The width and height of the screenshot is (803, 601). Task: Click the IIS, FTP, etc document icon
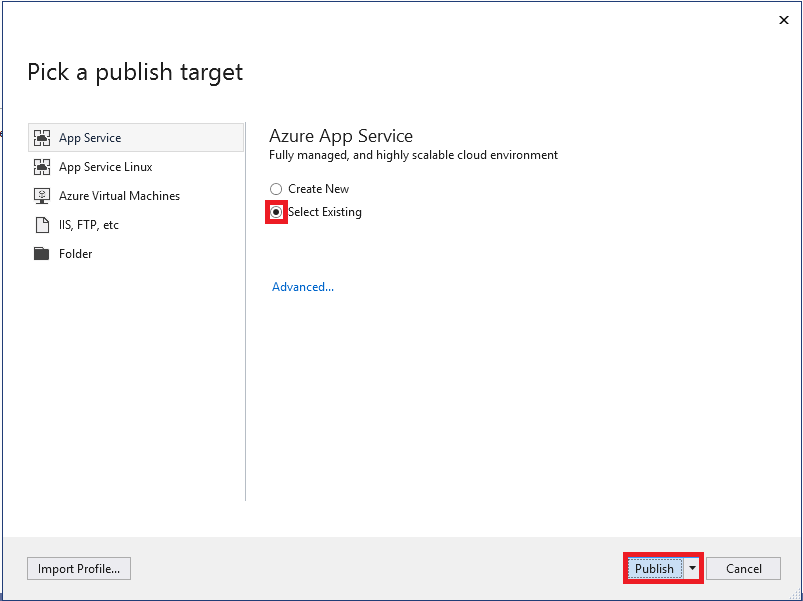click(x=42, y=225)
